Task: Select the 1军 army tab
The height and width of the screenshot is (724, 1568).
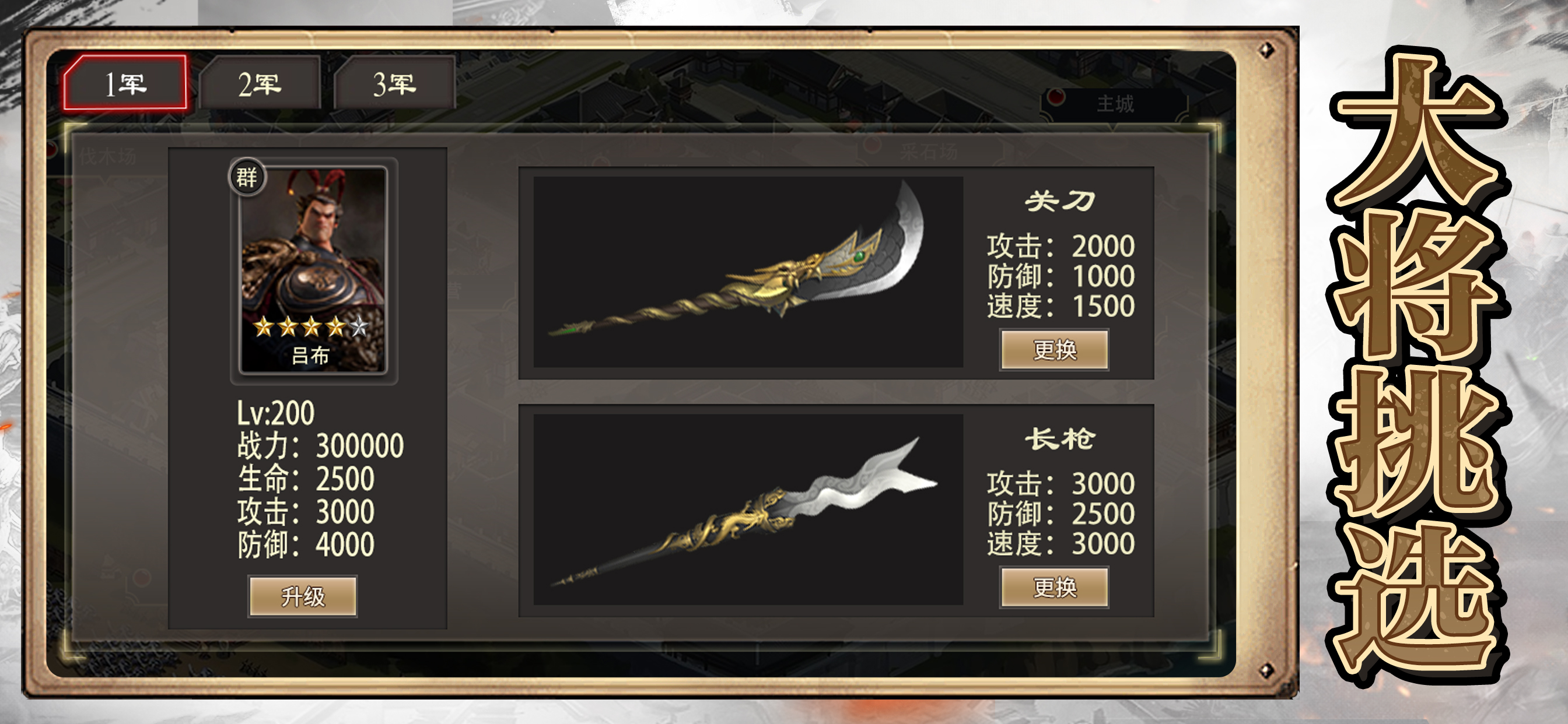Action: point(125,83)
